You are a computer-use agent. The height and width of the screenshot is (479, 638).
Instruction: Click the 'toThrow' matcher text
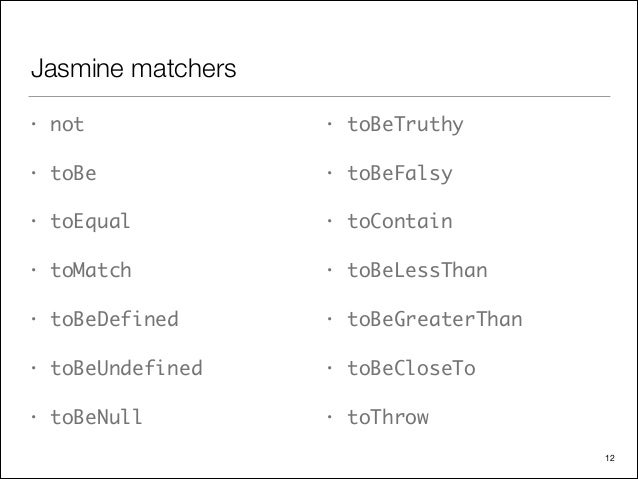[388, 417]
